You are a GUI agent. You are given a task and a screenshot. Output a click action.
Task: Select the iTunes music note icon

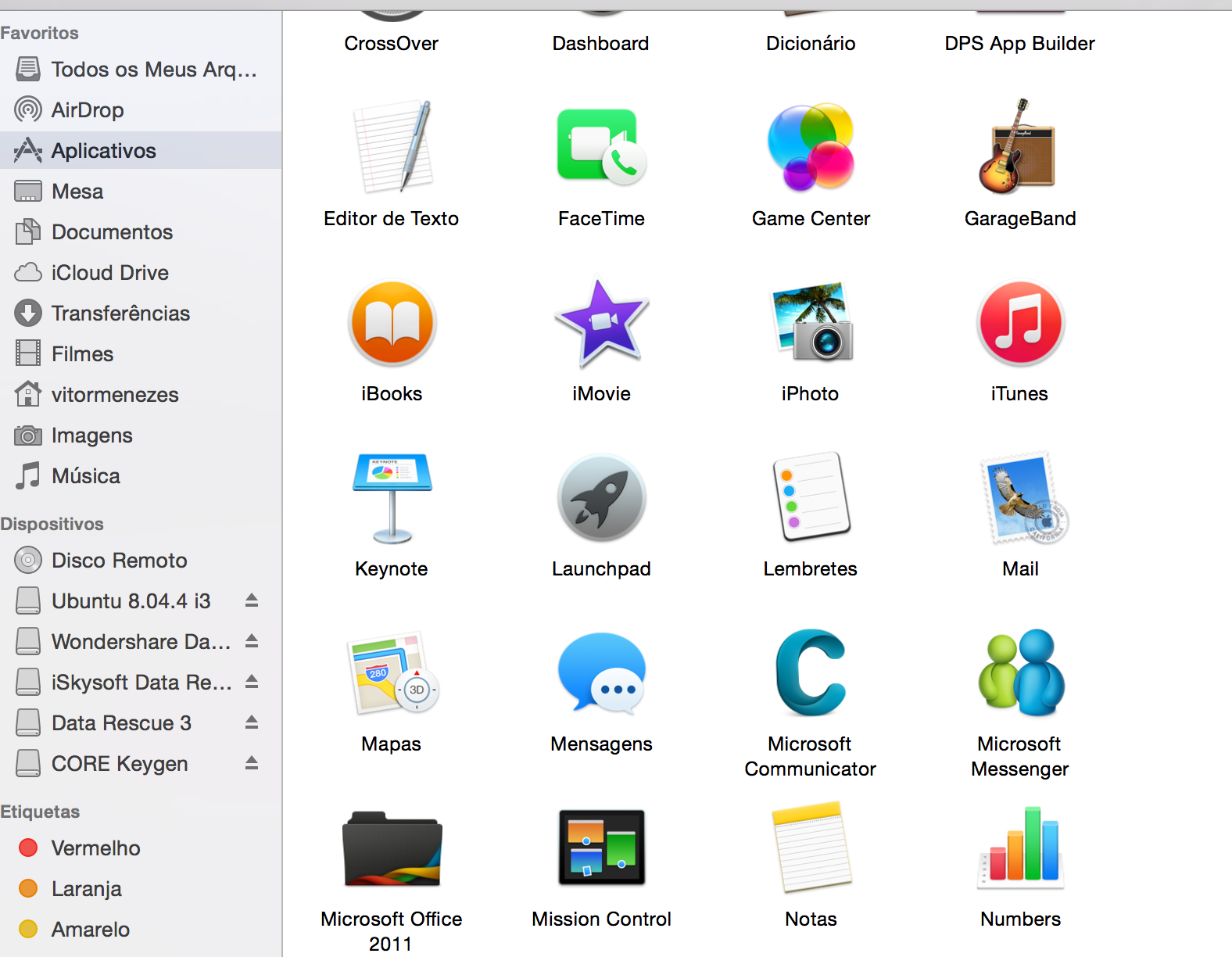click(x=1019, y=322)
